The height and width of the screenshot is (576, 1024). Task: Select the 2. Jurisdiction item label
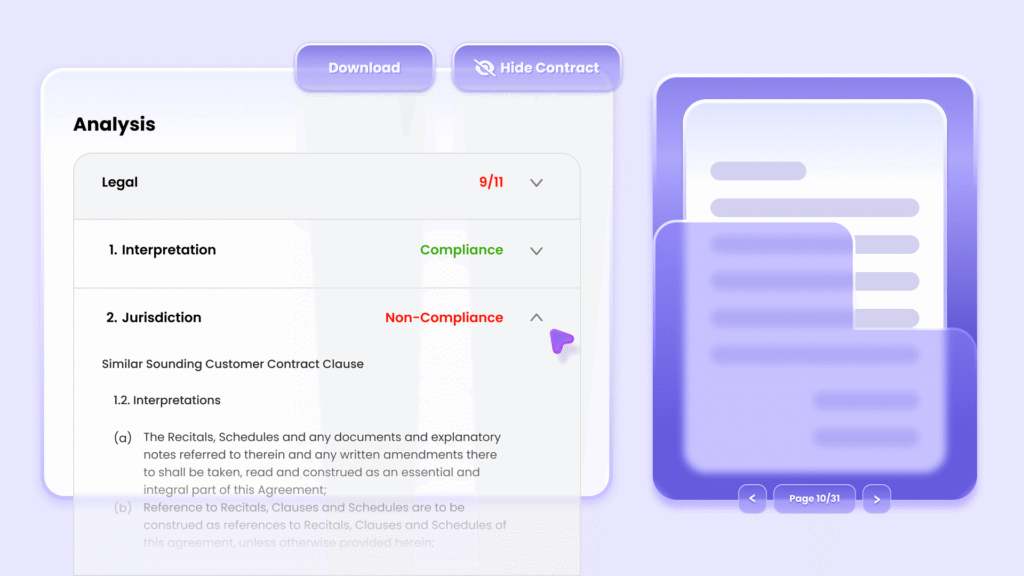pos(154,318)
